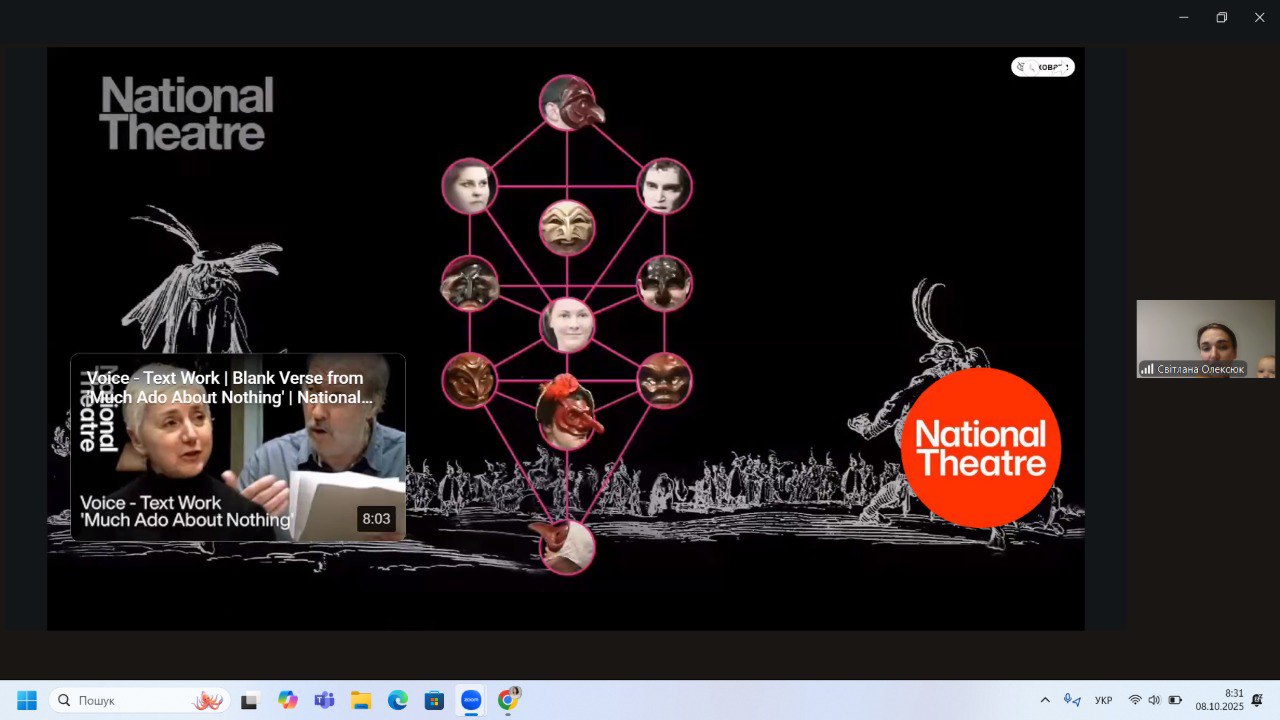Open the Zoom app in the taskbar
Screen dimensions: 1280x720
tap(470, 700)
